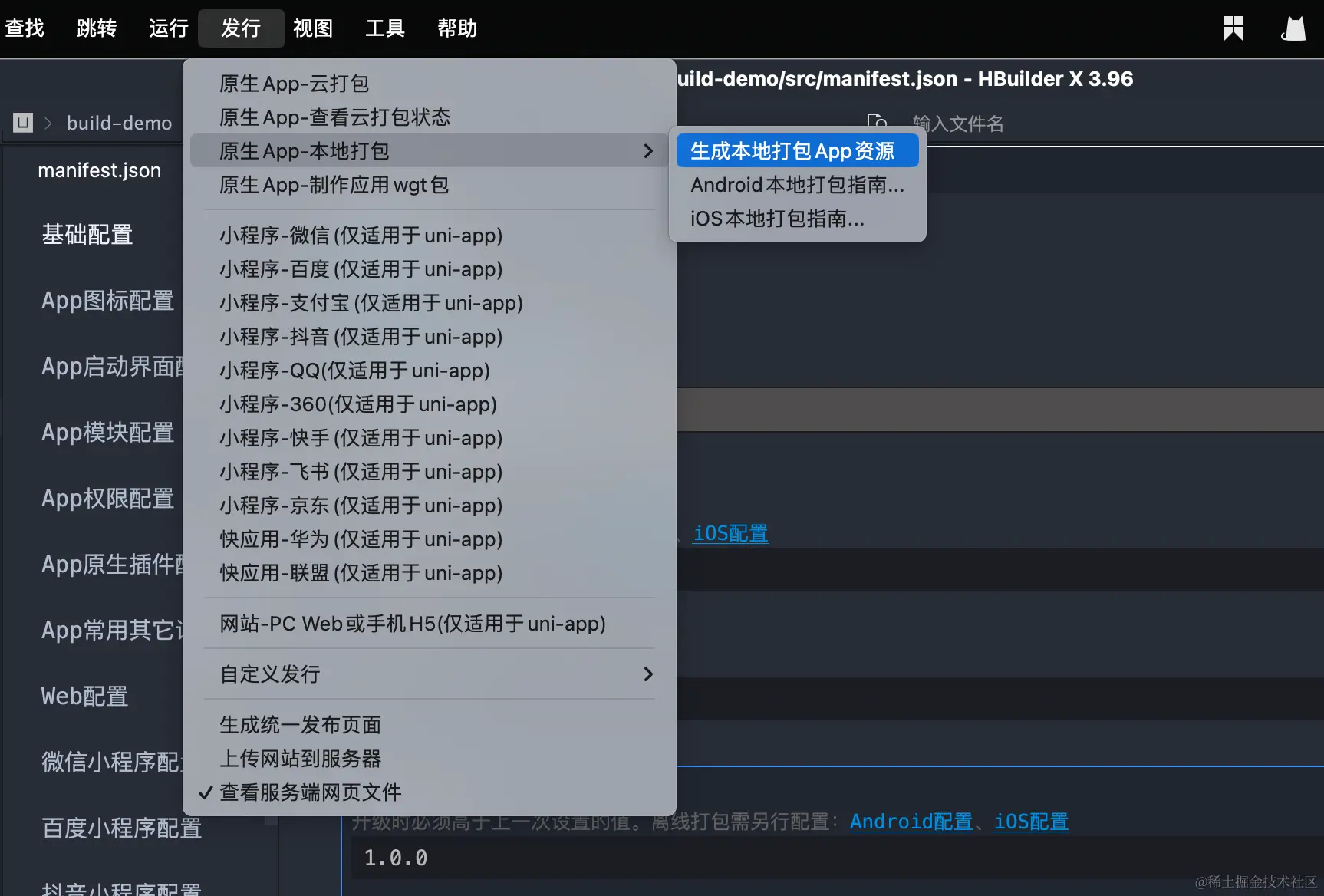Open the 帮助 menu
The image size is (1324, 896).
[456, 28]
